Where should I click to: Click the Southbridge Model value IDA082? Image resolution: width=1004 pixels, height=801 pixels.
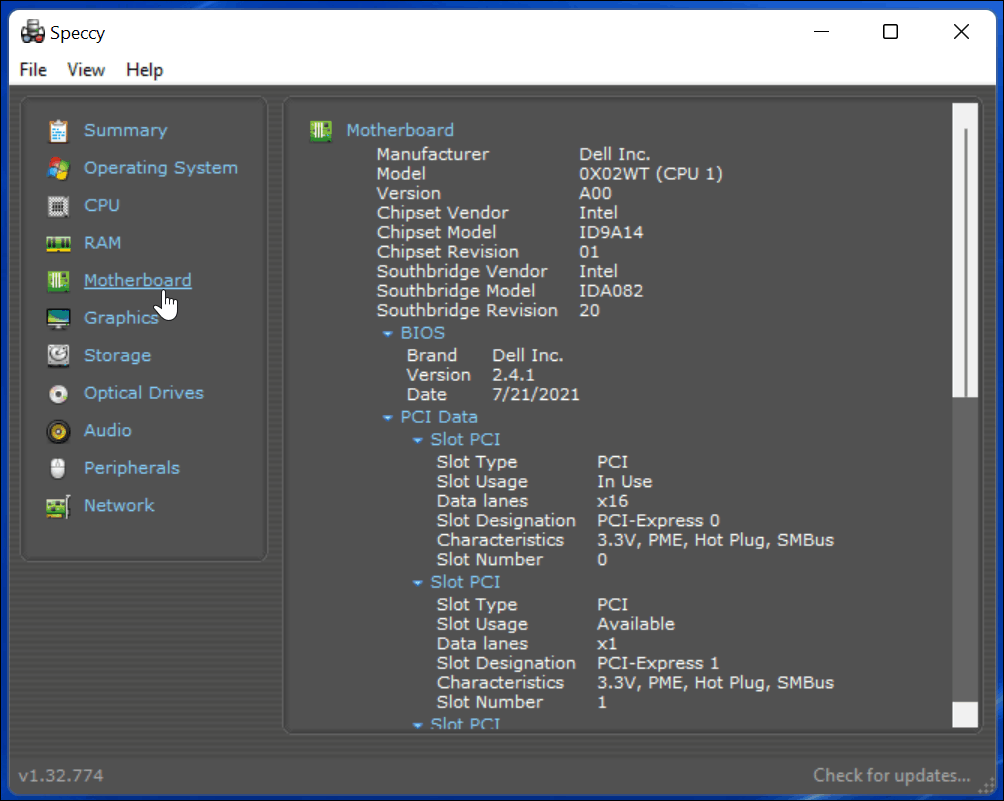[x=611, y=291]
